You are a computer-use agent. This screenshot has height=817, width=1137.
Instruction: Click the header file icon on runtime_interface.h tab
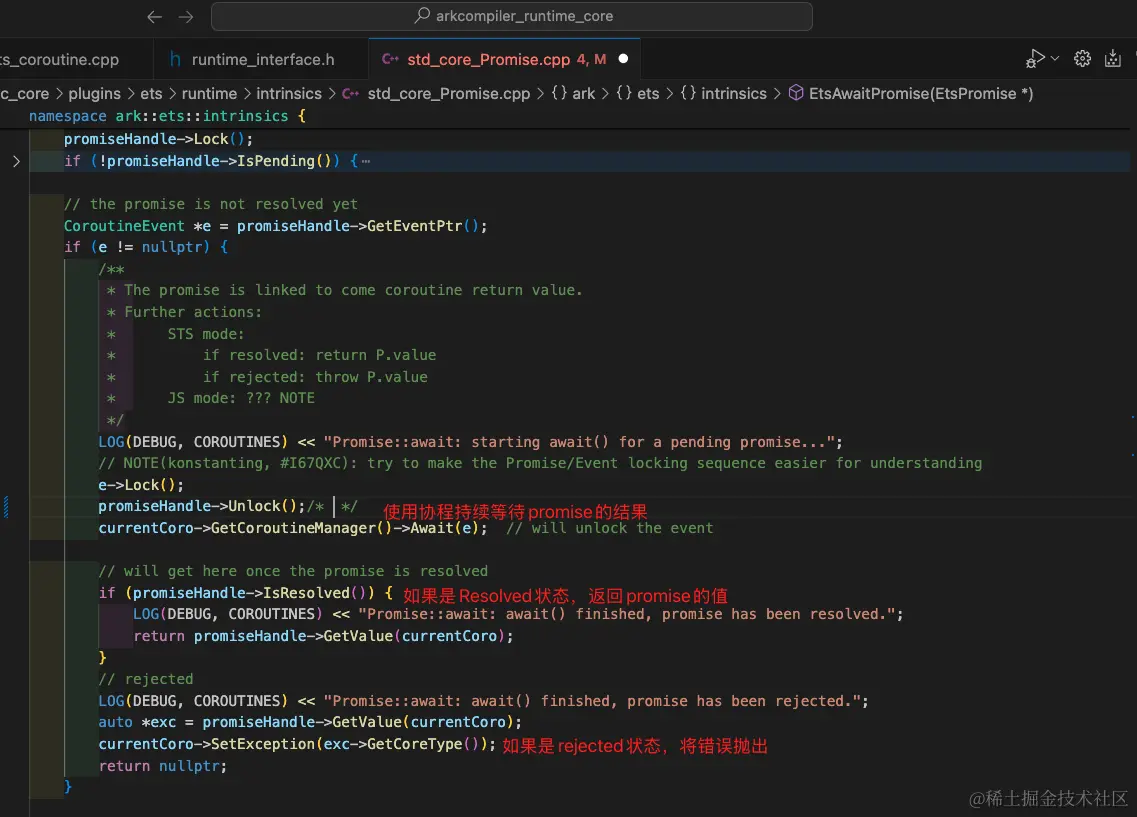pyautogui.click(x=175, y=59)
